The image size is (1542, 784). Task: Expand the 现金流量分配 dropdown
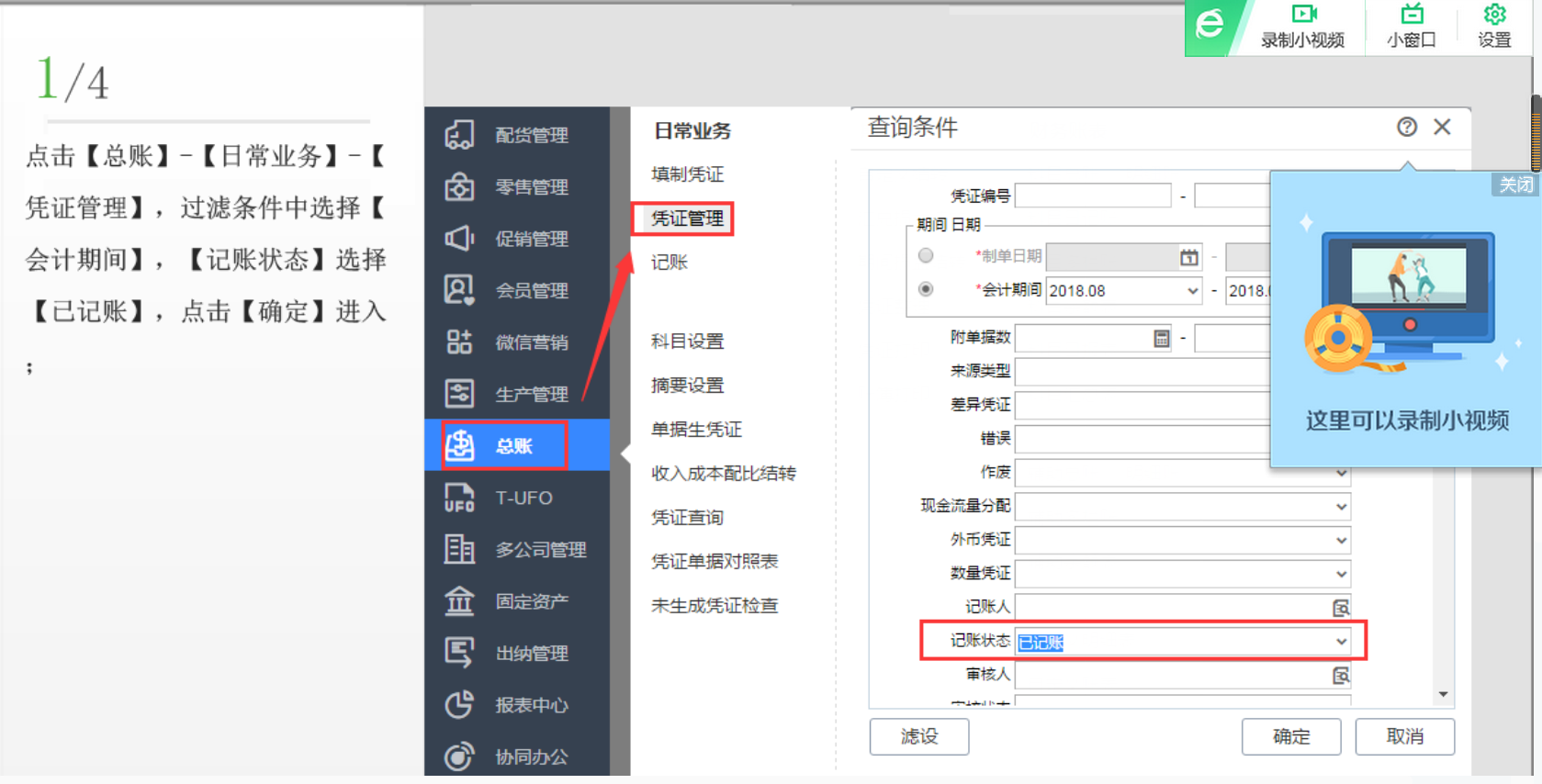coord(1341,507)
